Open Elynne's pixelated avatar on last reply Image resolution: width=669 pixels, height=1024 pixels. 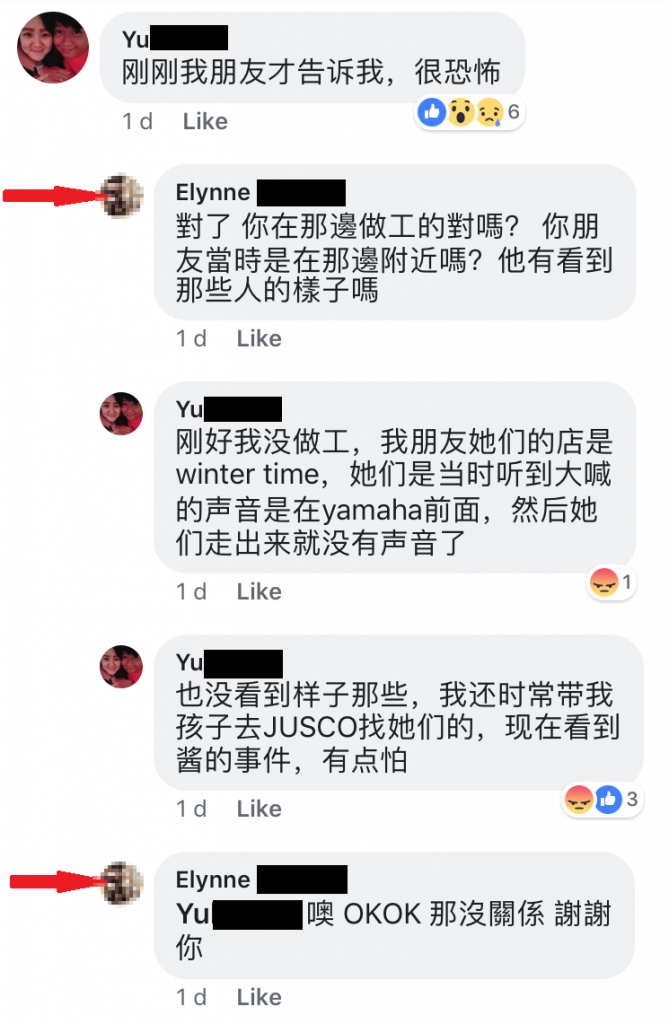point(122,883)
